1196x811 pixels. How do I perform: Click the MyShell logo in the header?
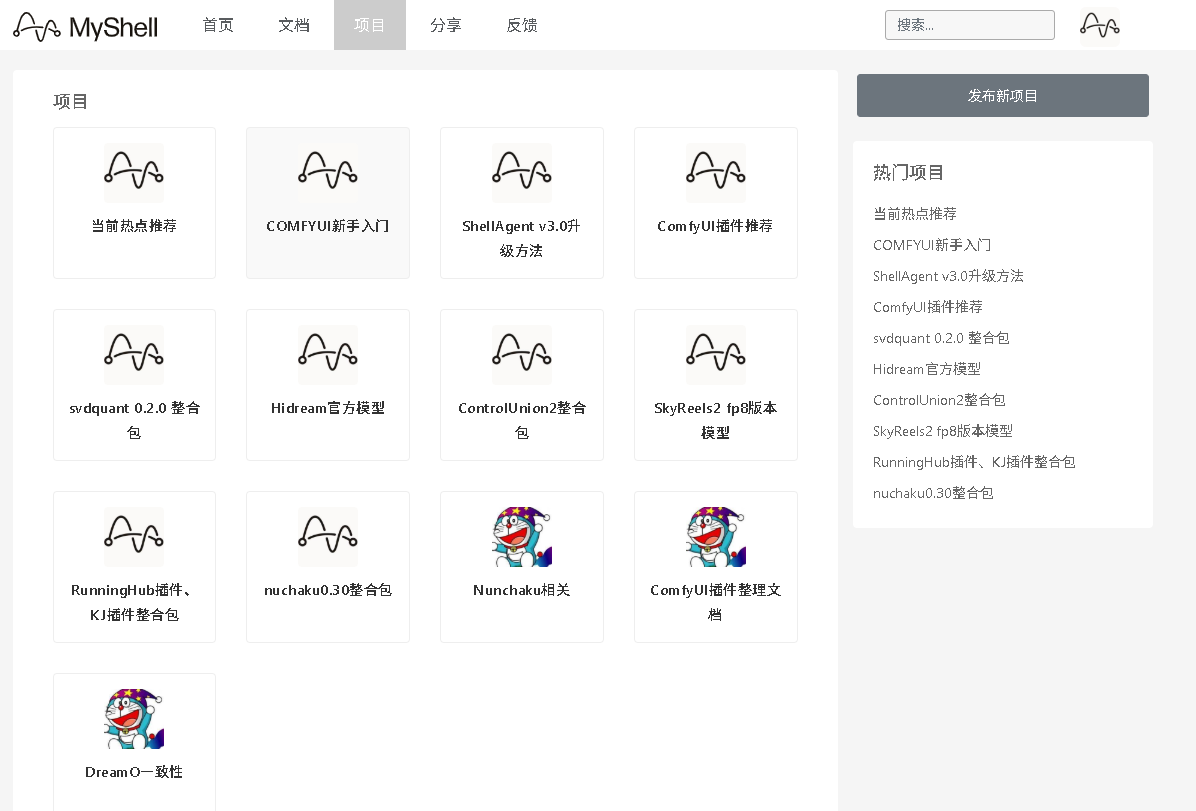coord(85,26)
